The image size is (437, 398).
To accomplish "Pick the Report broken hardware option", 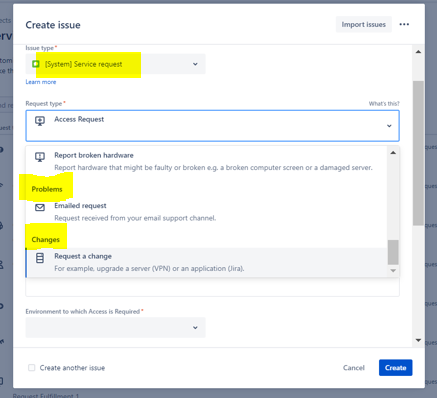I will (x=207, y=161).
